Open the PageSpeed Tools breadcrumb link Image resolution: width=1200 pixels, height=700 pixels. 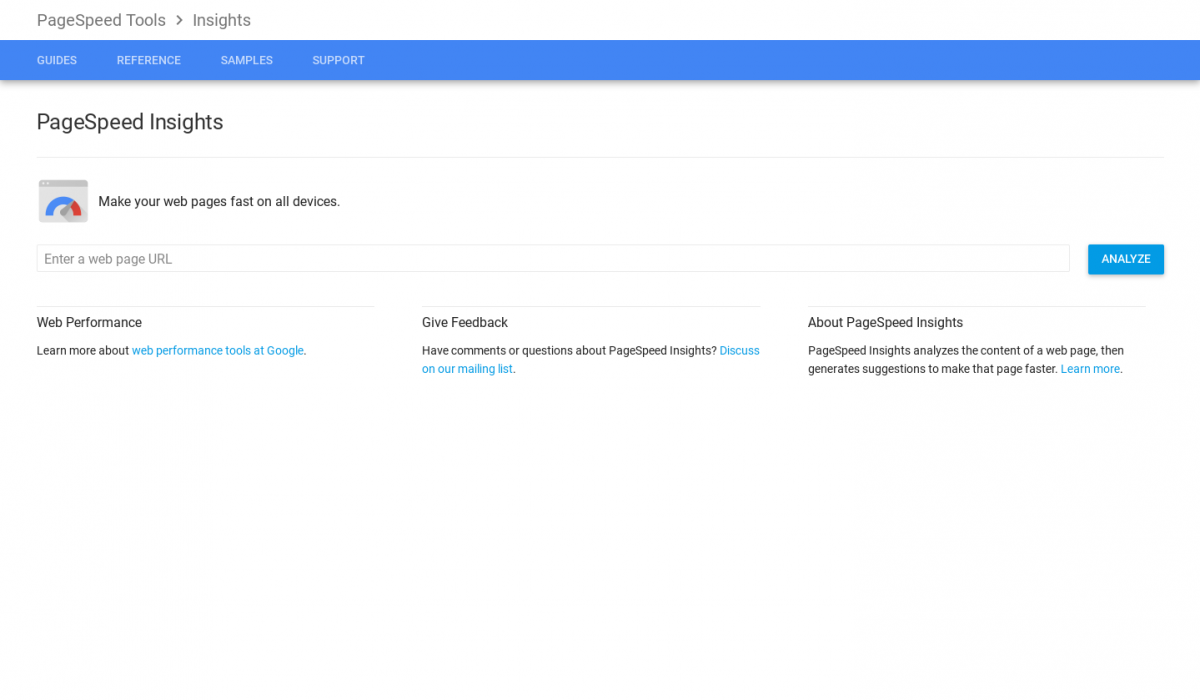(x=101, y=20)
